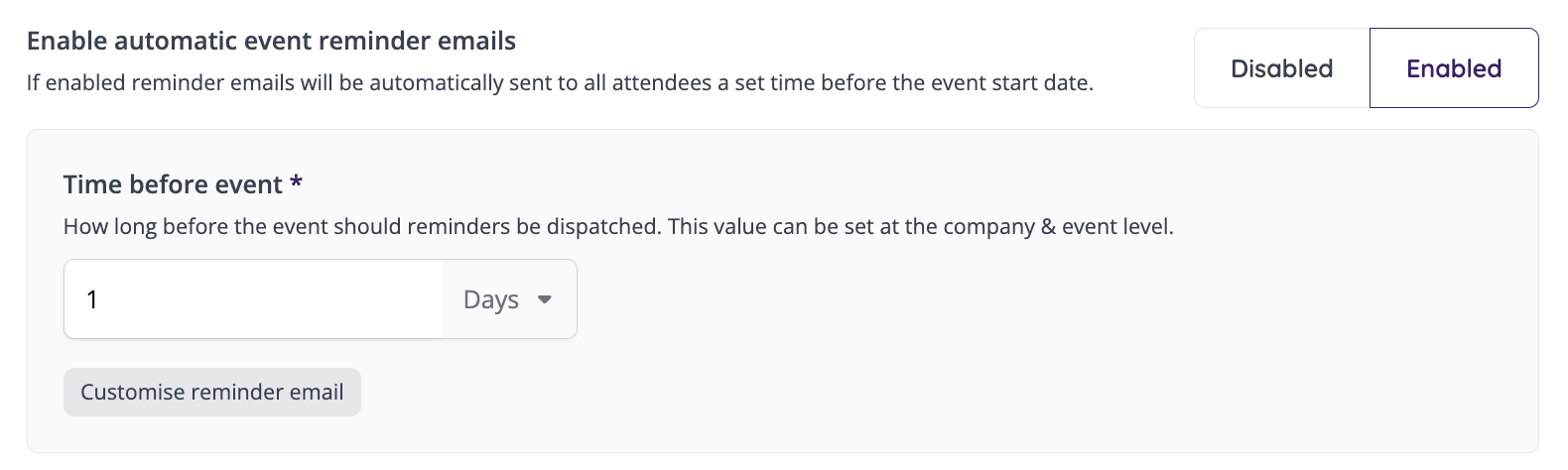Expand the time unit selector showing Days

(x=509, y=299)
